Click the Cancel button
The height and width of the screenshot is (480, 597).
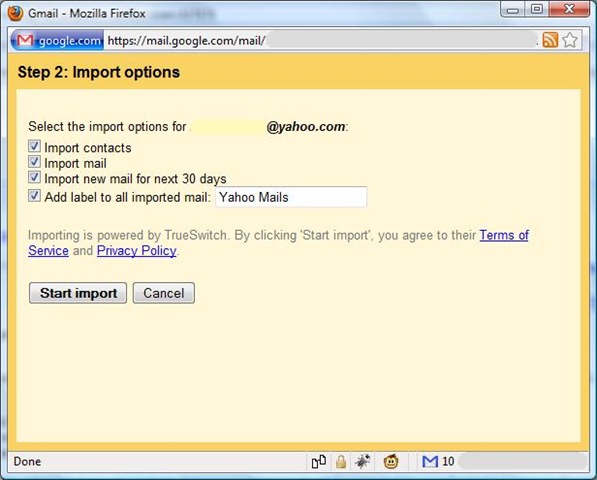coord(164,293)
